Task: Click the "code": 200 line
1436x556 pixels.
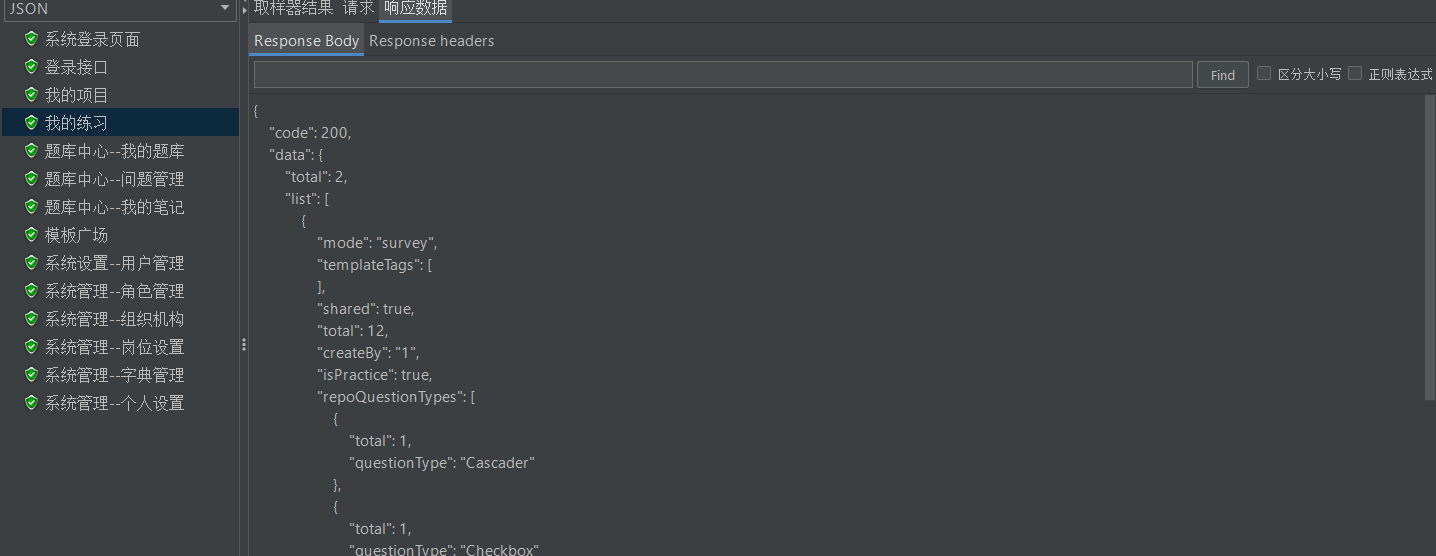Action: (310, 132)
